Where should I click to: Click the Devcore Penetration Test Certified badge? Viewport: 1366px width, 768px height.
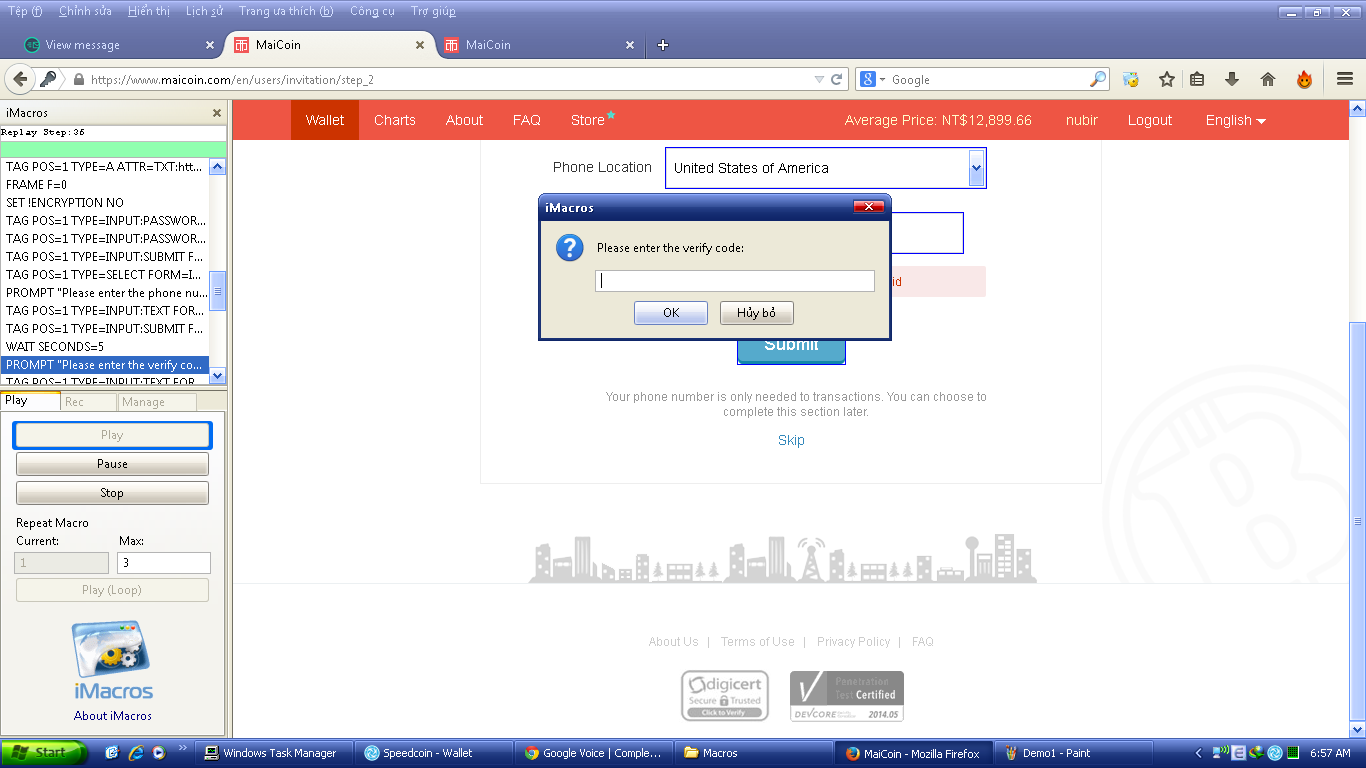(x=846, y=696)
